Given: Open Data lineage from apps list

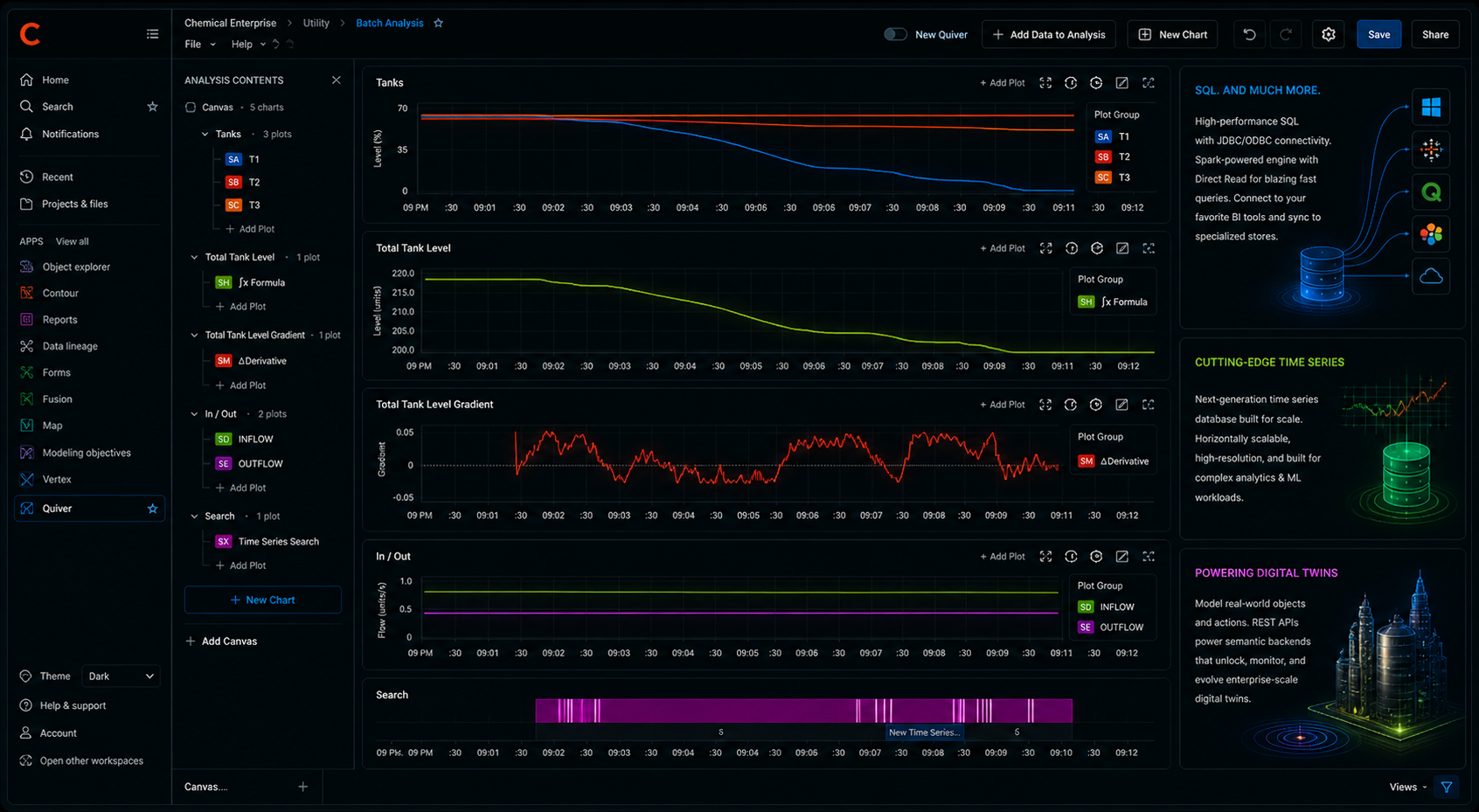Looking at the screenshot, I should click(x=70, y=346).
